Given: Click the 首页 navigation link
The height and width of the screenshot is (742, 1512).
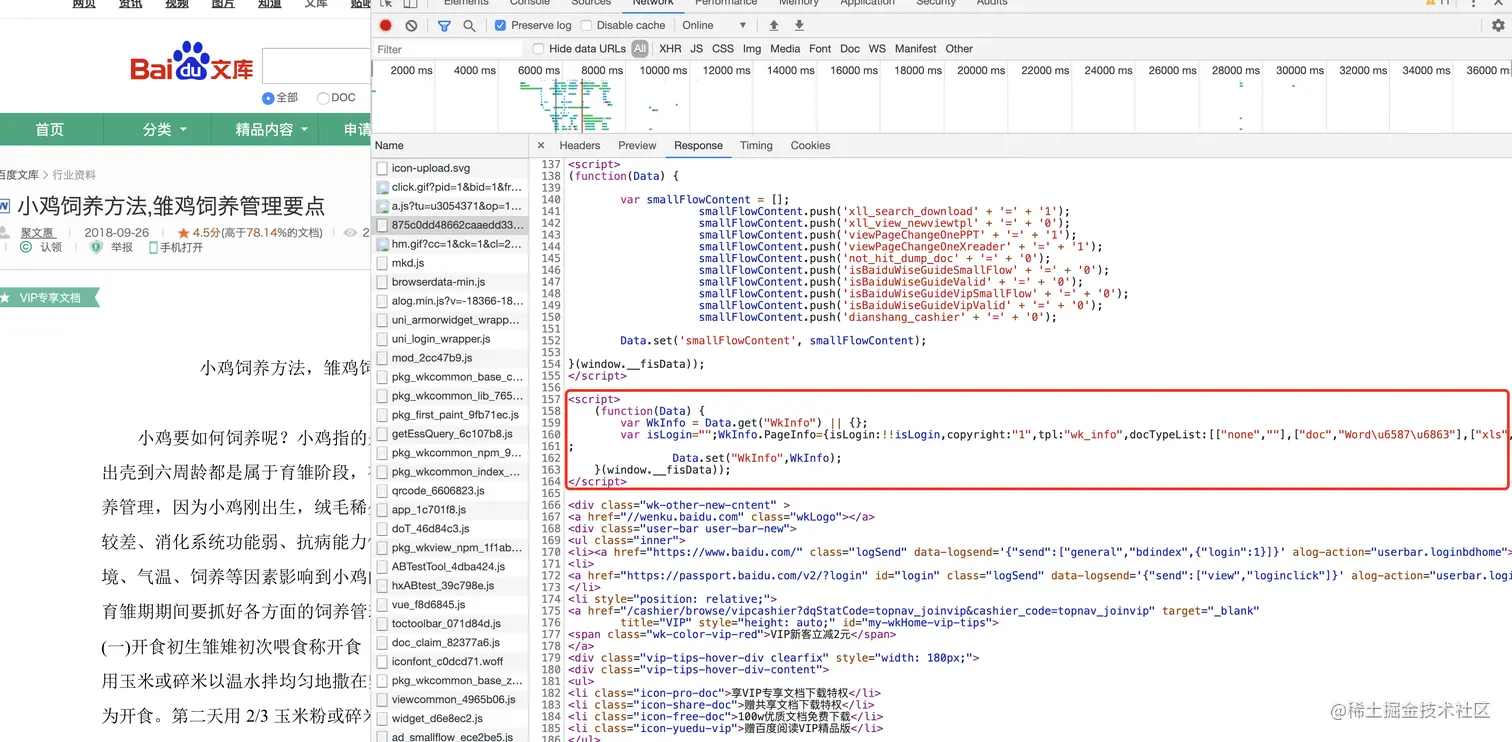Looking at the screenshot, I should coord(50,130).
